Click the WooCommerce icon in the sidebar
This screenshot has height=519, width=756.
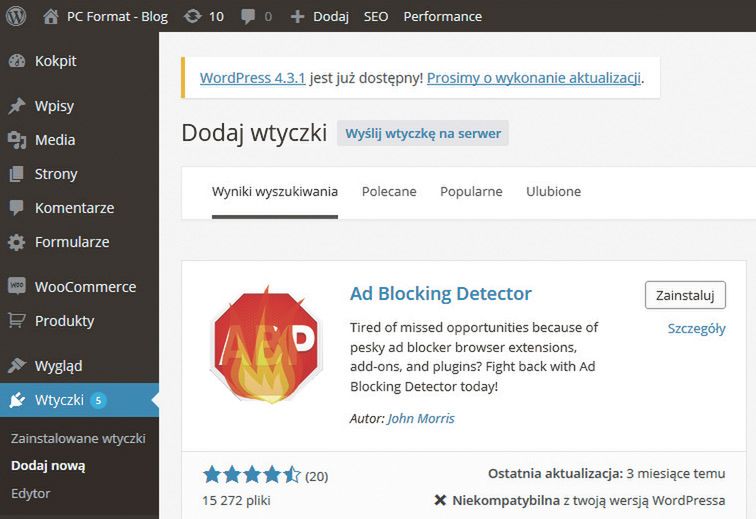point(16,286)
